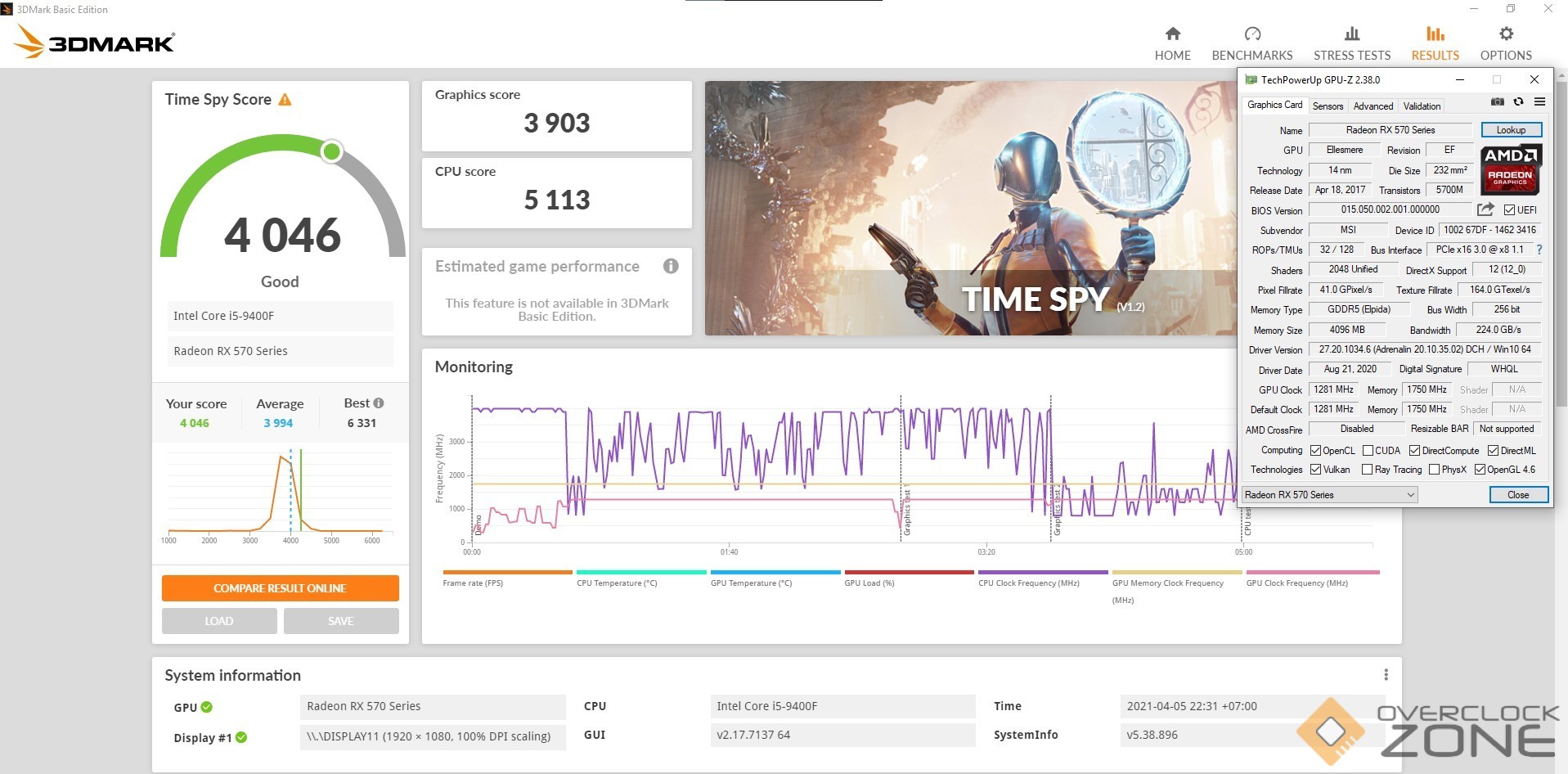This screenshot has width=1568, height=774.
Task: Expand the Radeon RX 570 Series dropdown
Action: click(x=1410, y=495)
